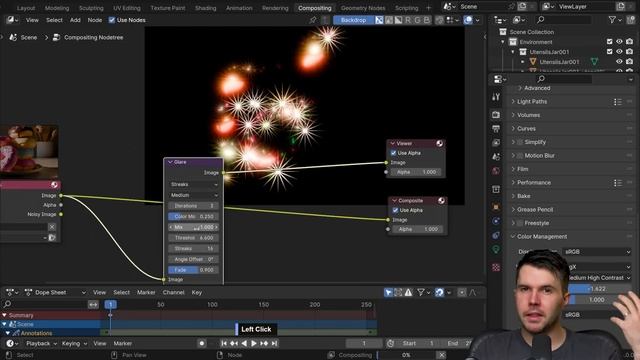Screen dimensions: 640x360
Task: Click the pin node tree icon
Action: 313,20
